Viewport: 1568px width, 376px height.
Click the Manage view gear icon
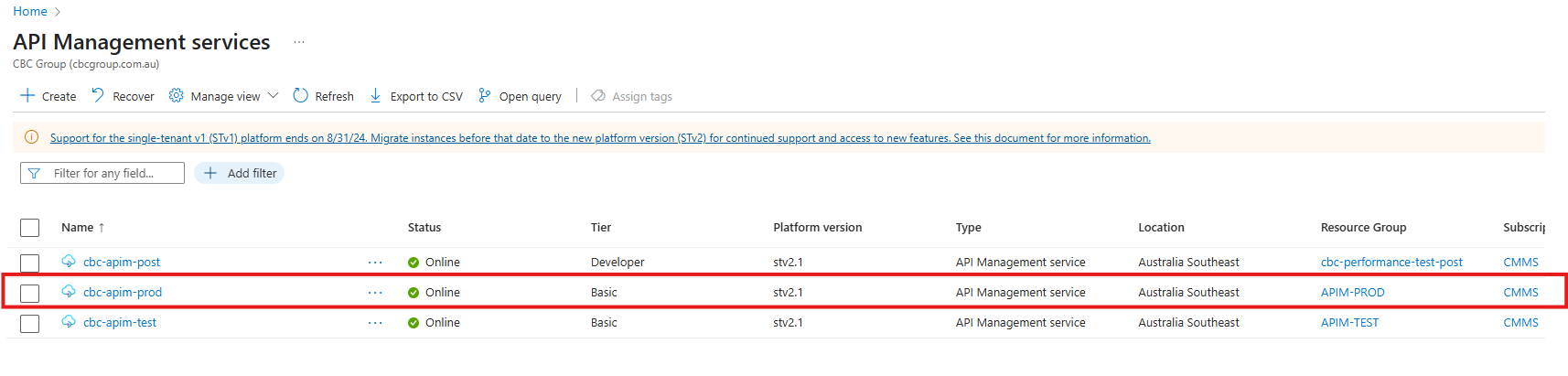point(177,95)
